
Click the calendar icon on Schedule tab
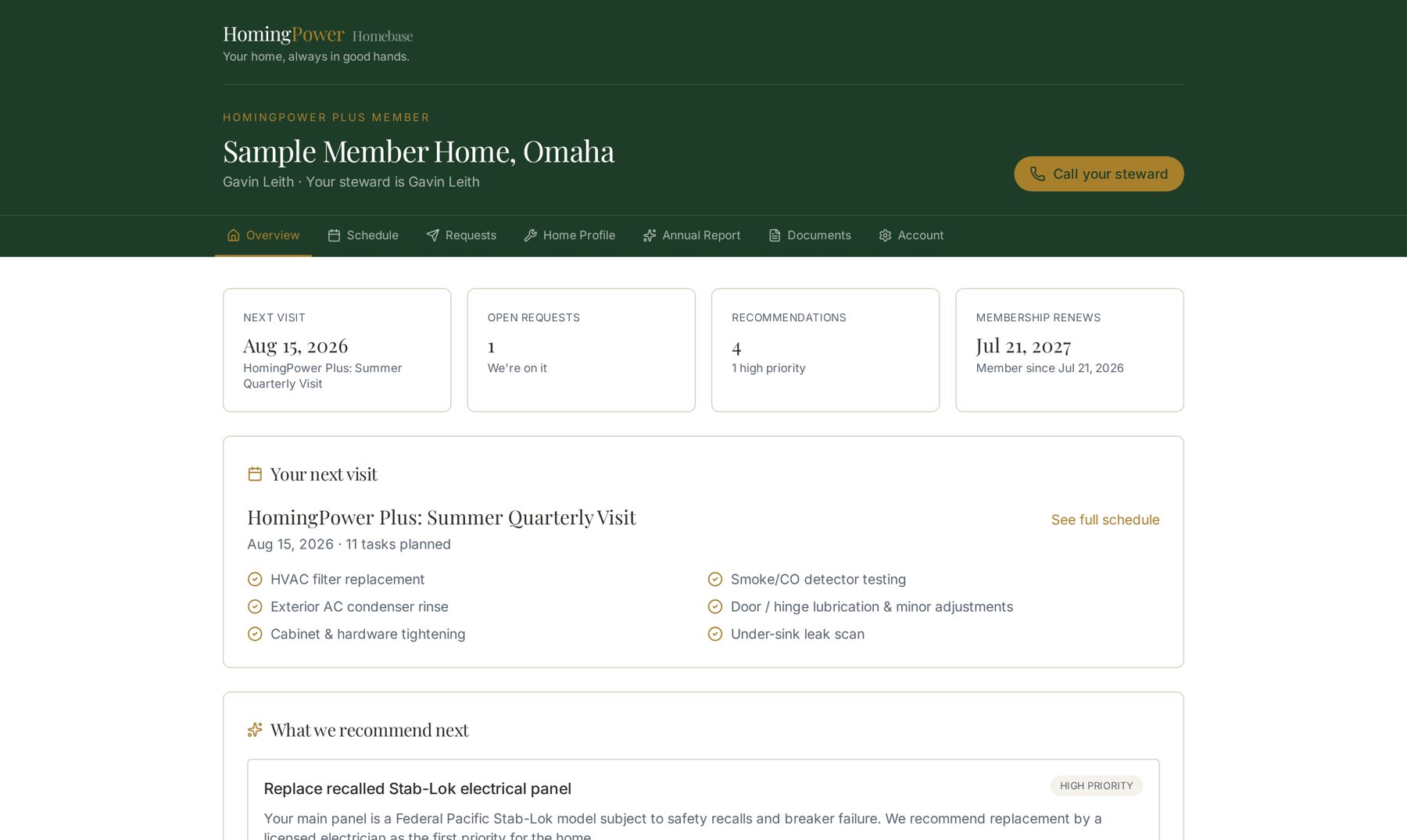point(334,235)
